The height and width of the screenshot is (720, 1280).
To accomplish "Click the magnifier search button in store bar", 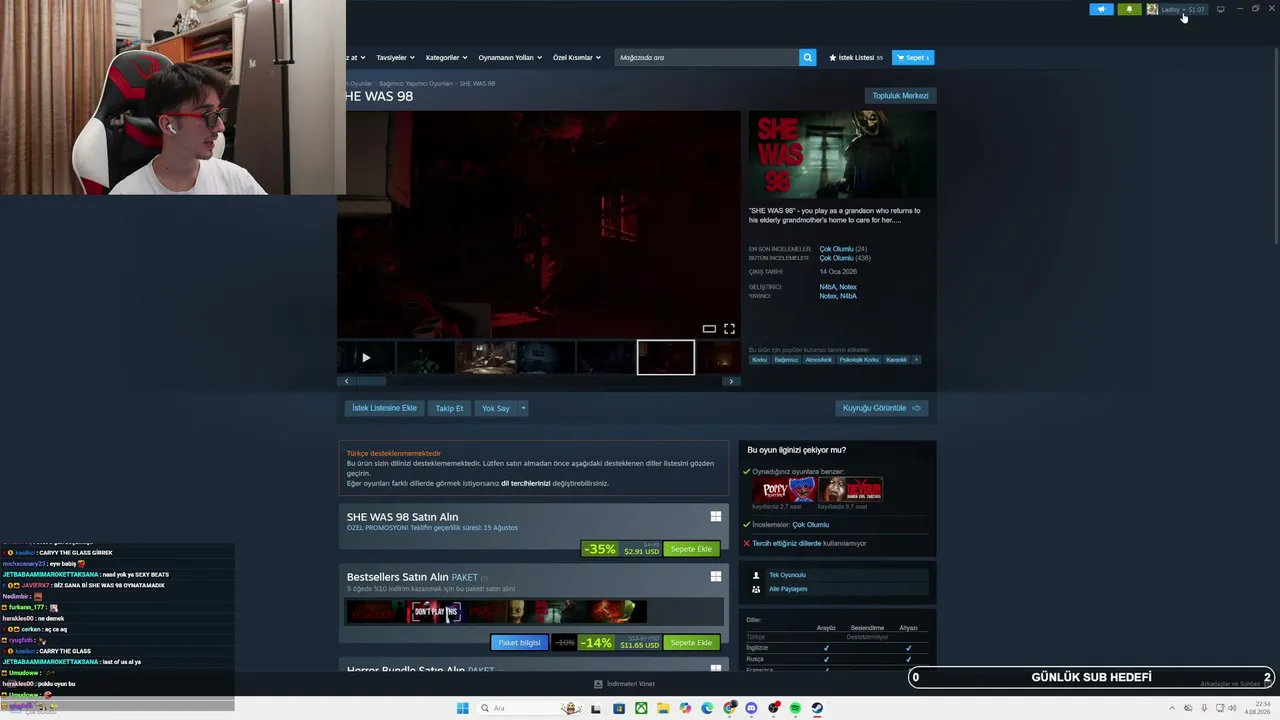I will tap(808, 58).
